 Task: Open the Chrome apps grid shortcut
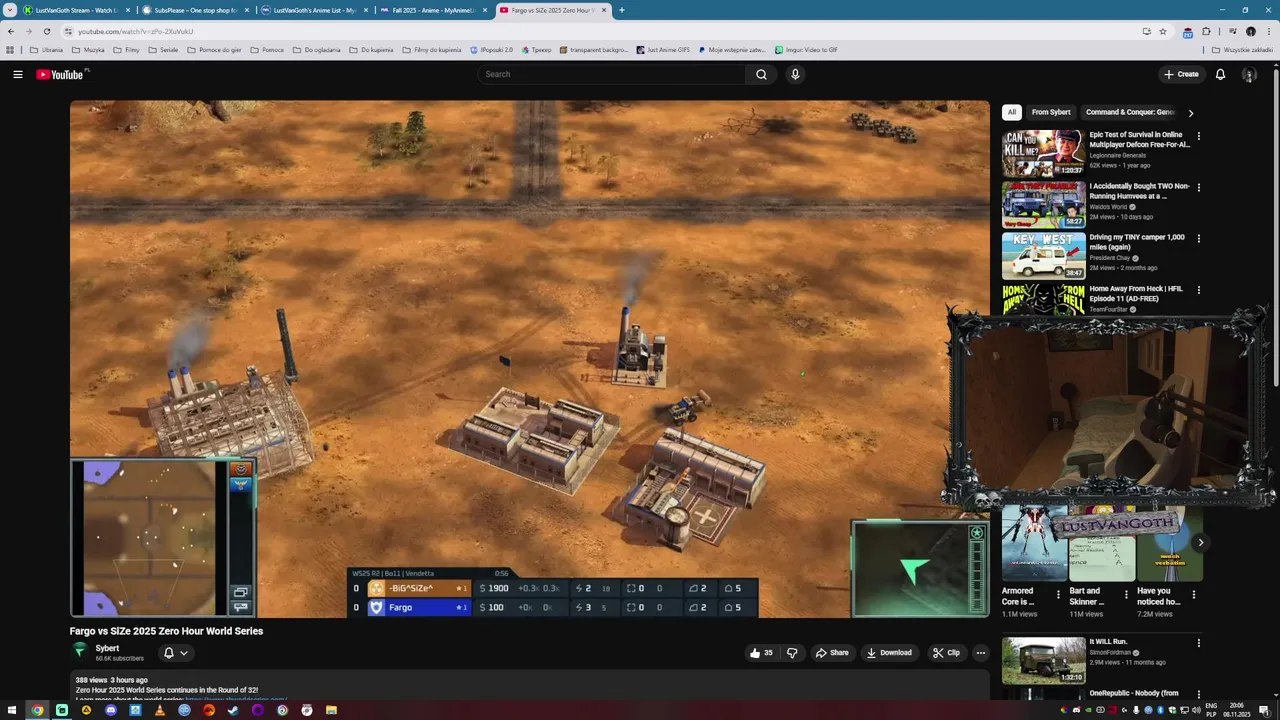10,50
